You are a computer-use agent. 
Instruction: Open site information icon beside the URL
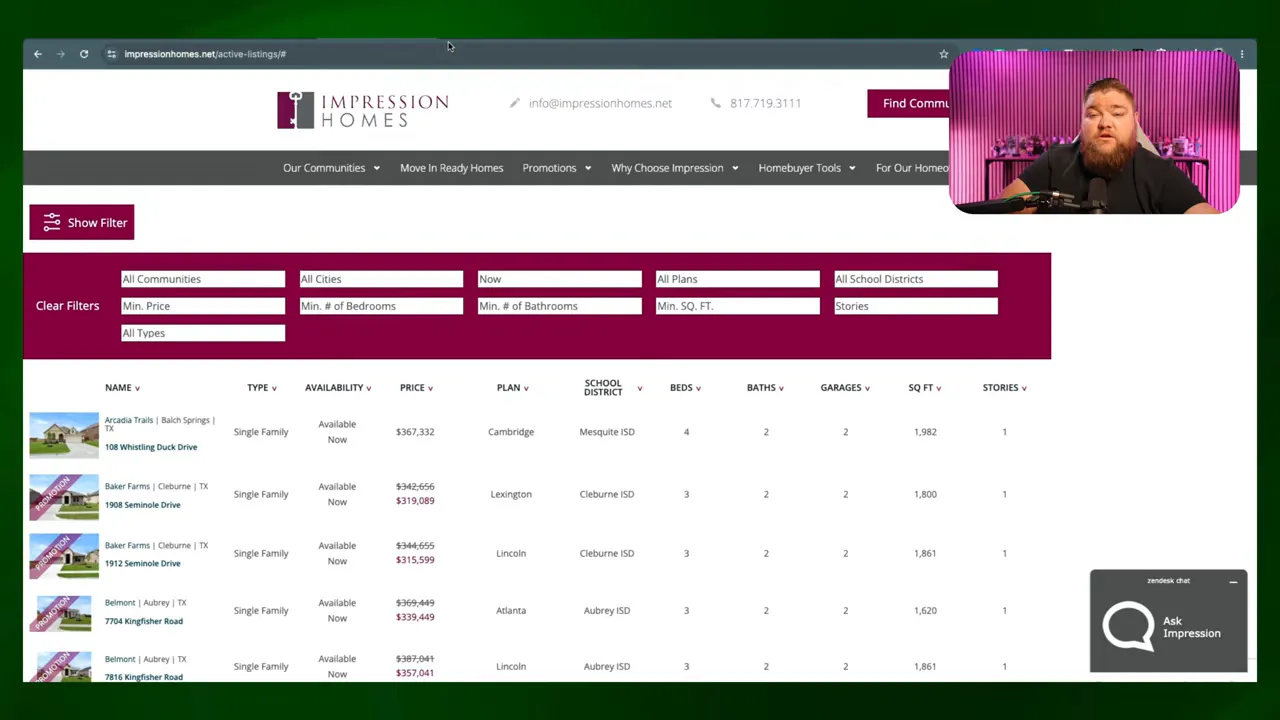(x=111, y=54)
